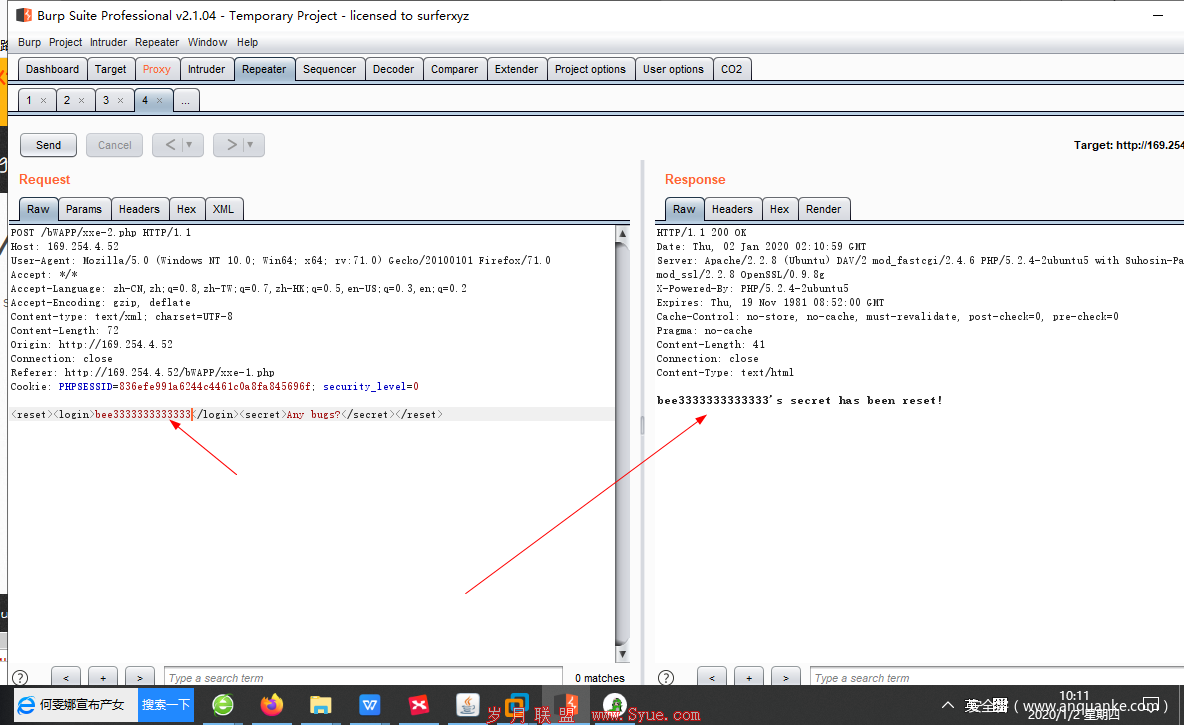Focus the response search term field
Viewport: 1184px width, 725px height.
pos(997,677)
